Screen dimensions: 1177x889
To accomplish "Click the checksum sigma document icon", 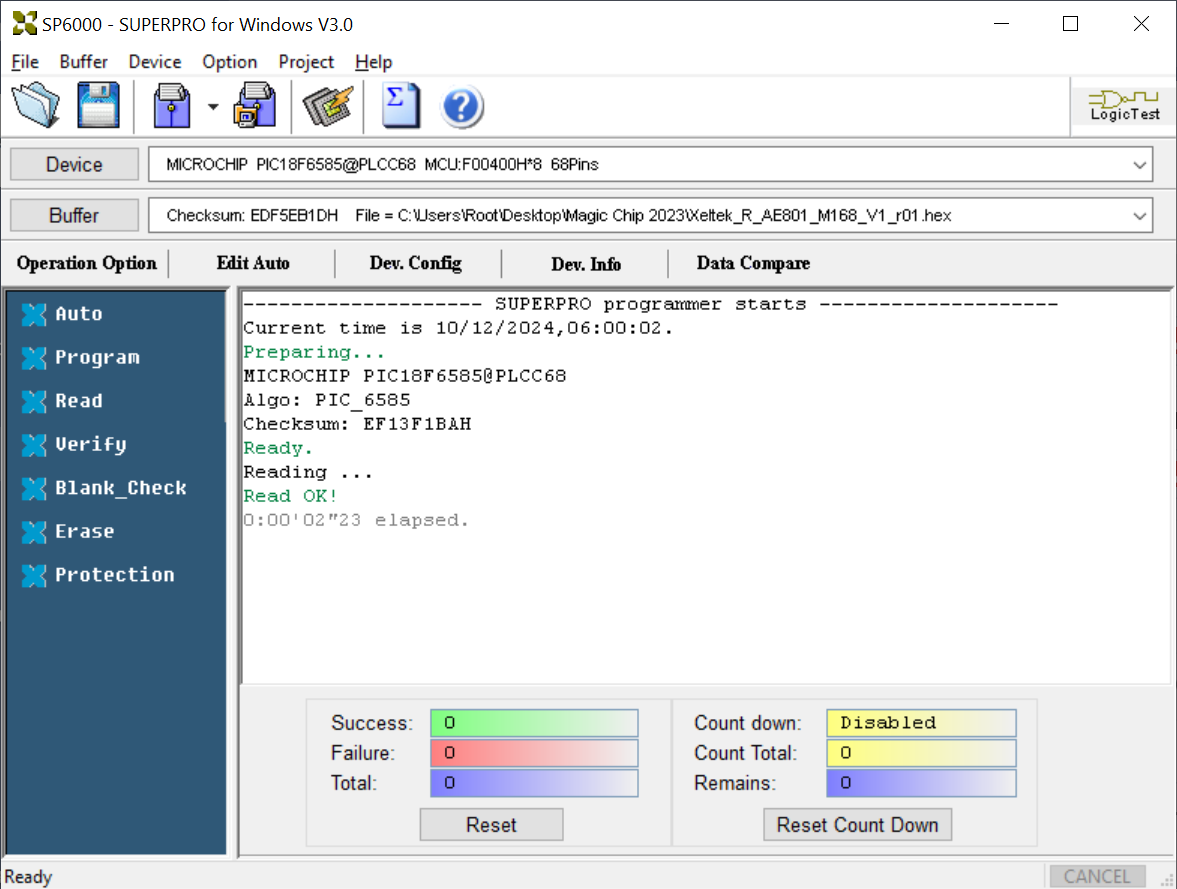I will pos(401,105).
